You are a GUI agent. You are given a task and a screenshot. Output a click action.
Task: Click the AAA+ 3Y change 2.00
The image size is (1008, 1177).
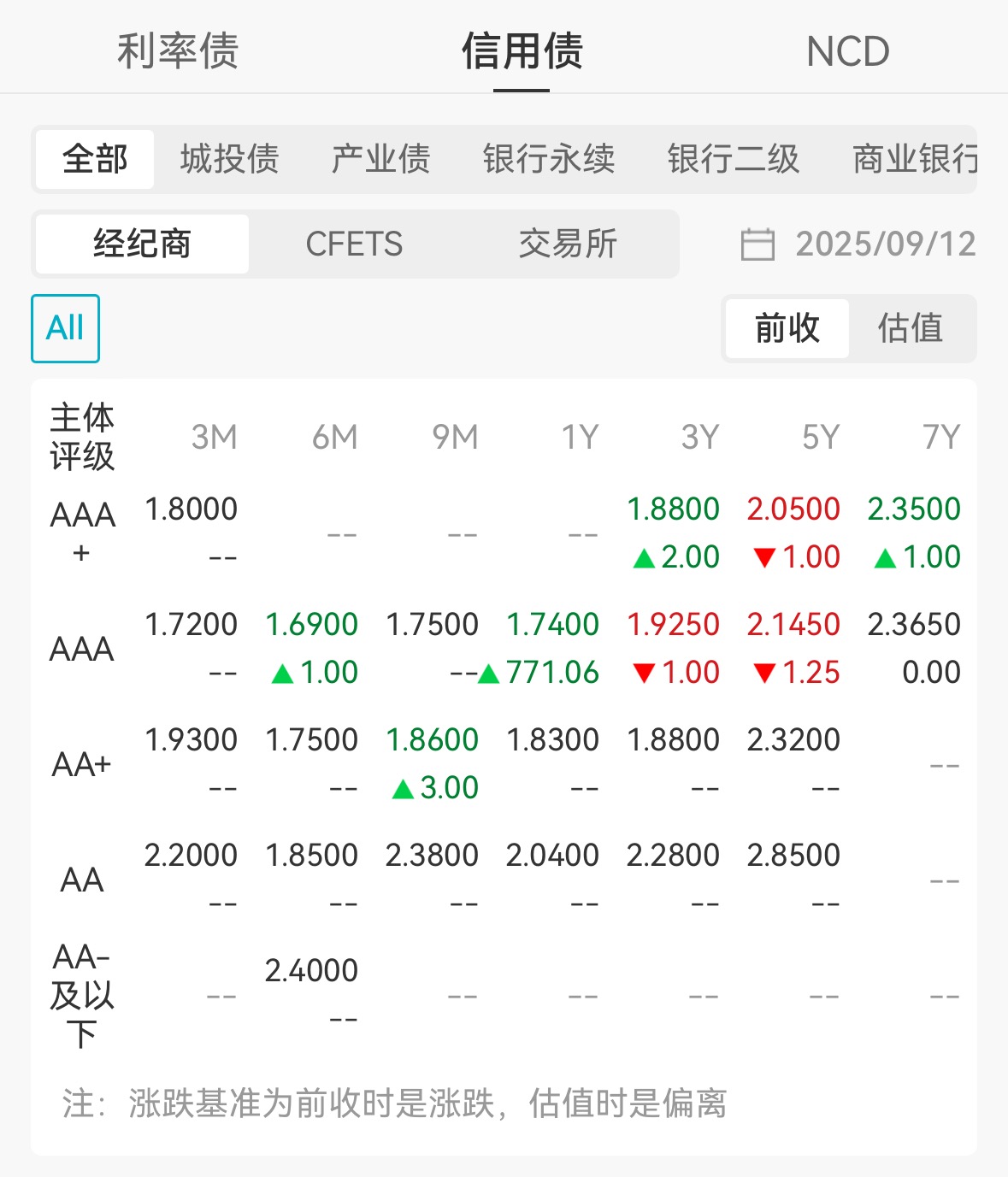[x=677, y=557]
